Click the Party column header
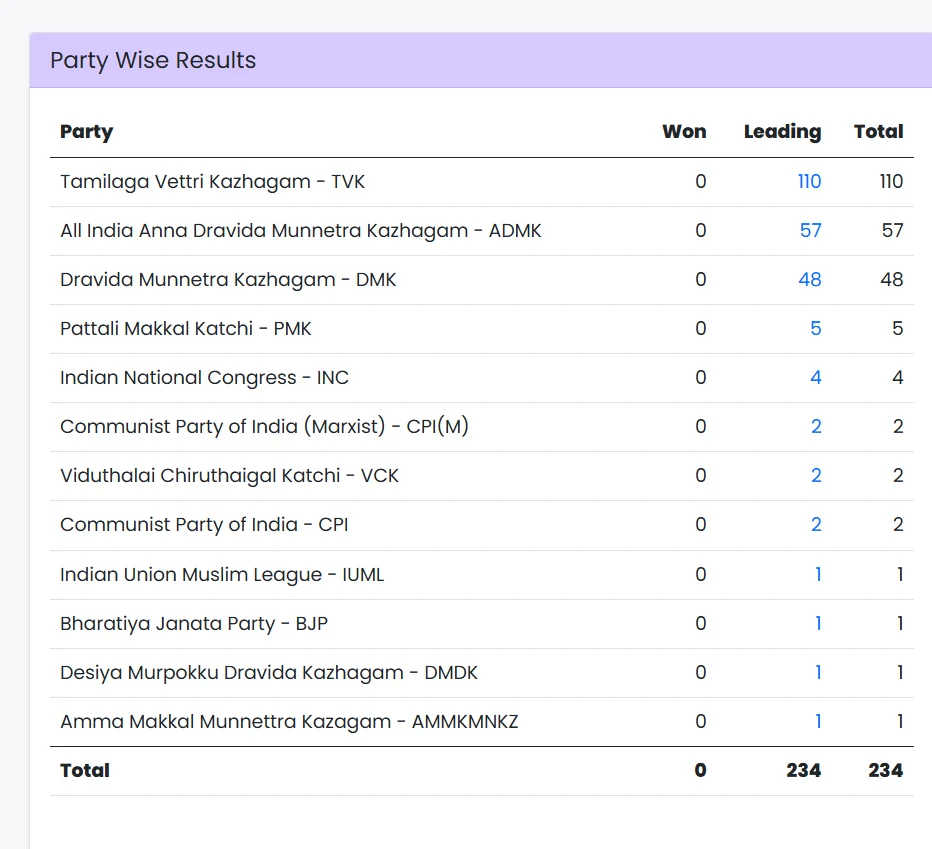Image resolution: width=932 pixels, height=849 pixels. 86,131
